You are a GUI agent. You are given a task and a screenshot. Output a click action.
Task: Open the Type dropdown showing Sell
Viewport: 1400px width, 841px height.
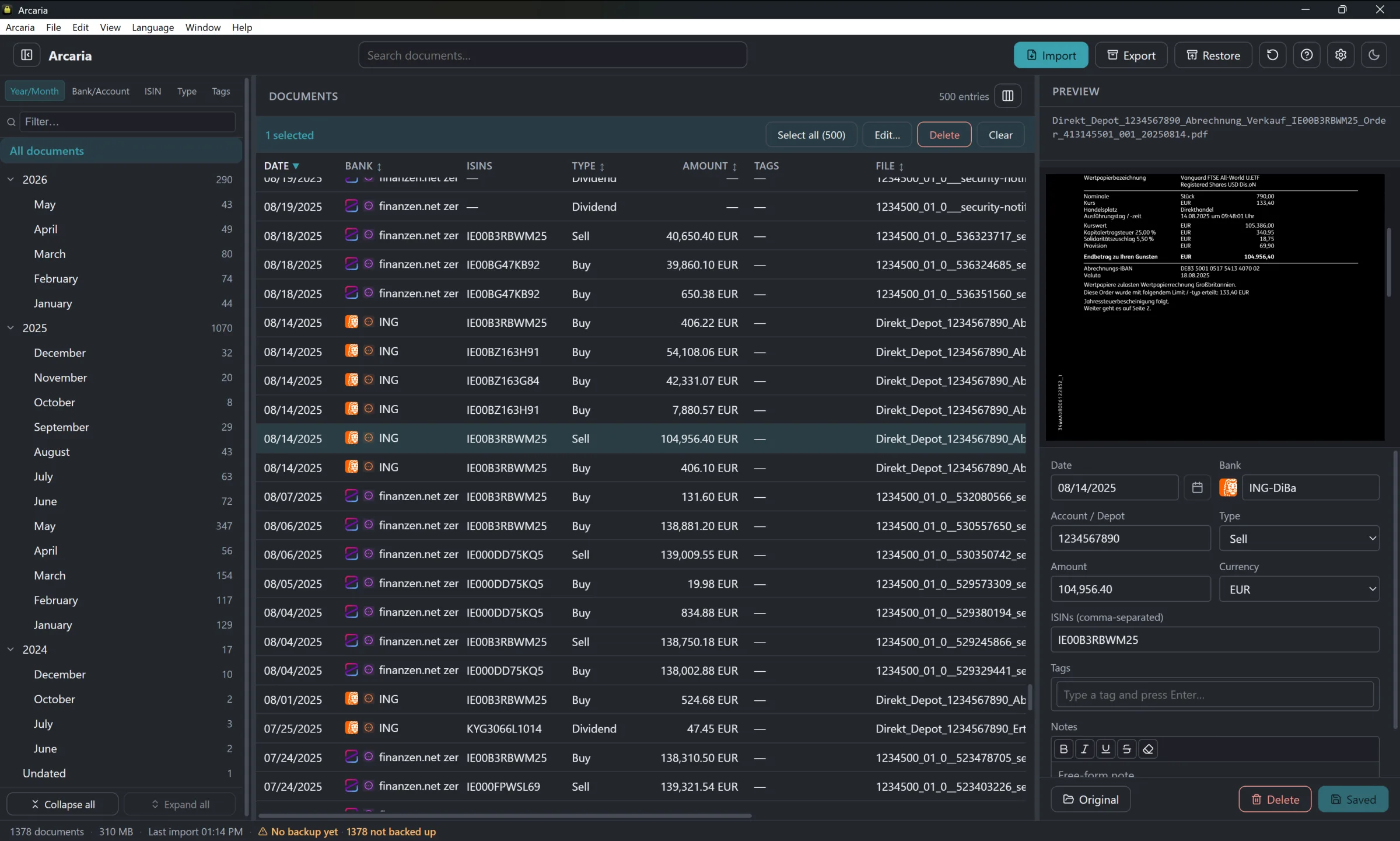click(1299, 539)
